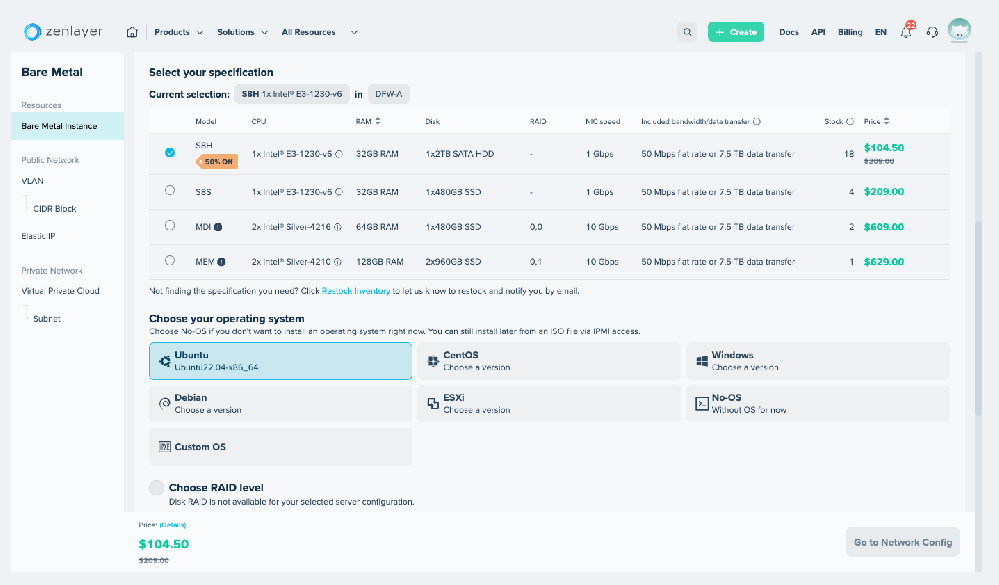Open the user avatar menu

click(959, 31)
